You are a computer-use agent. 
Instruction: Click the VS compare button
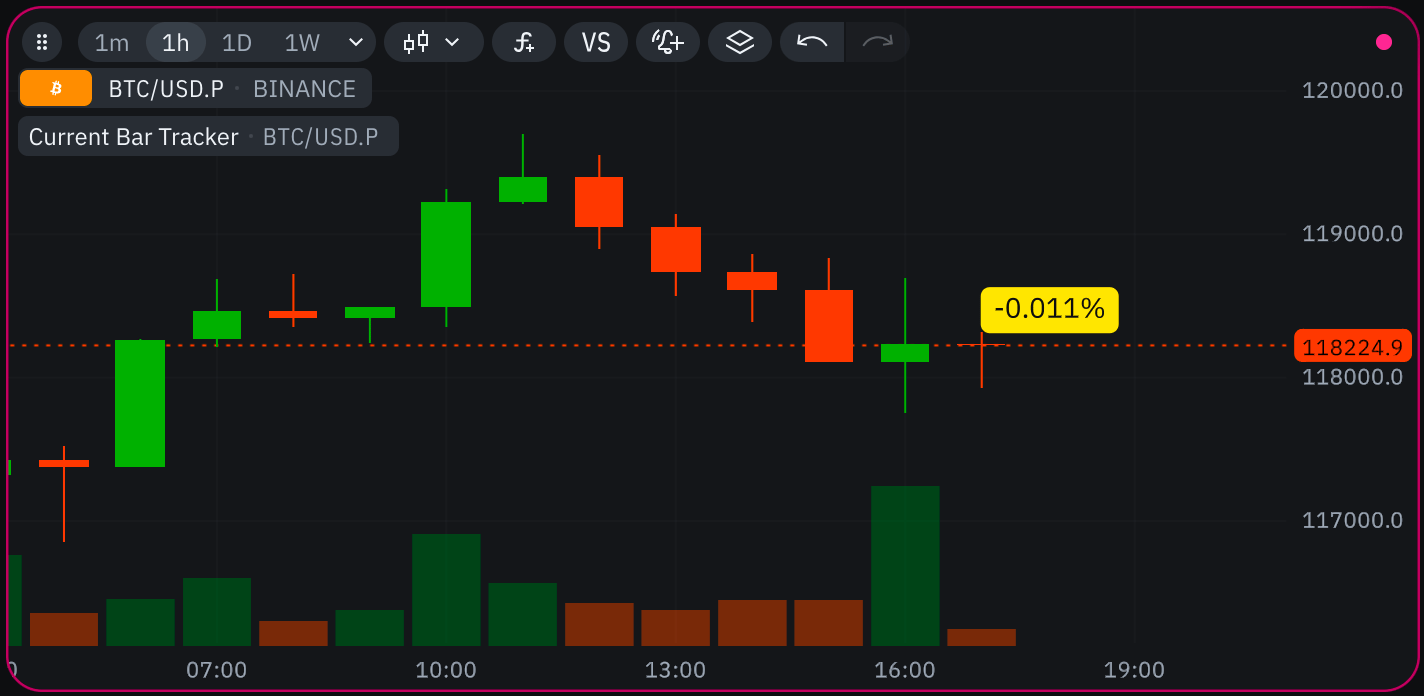[x=596, y=42]
